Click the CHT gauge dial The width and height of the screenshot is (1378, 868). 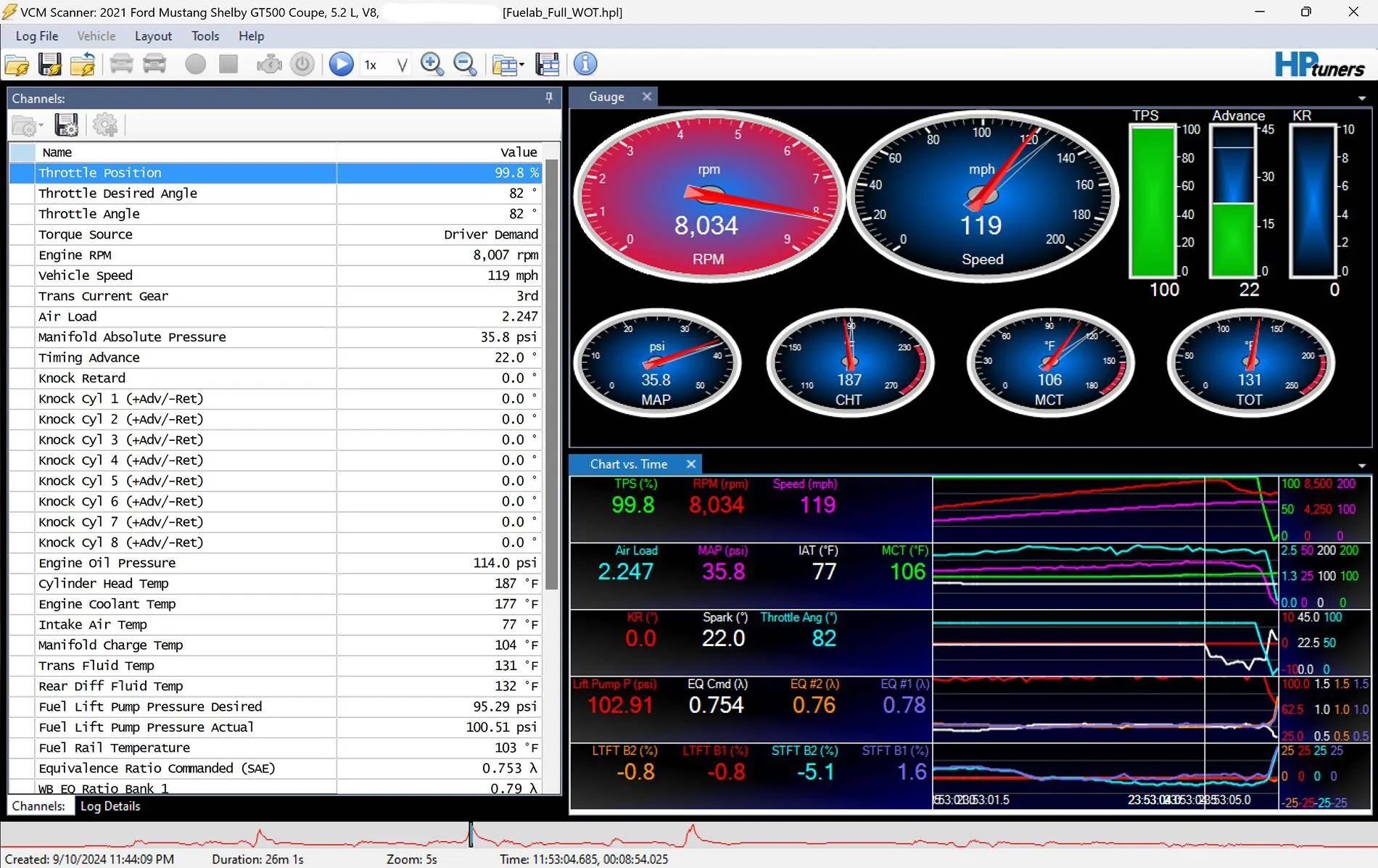point(850,363)
